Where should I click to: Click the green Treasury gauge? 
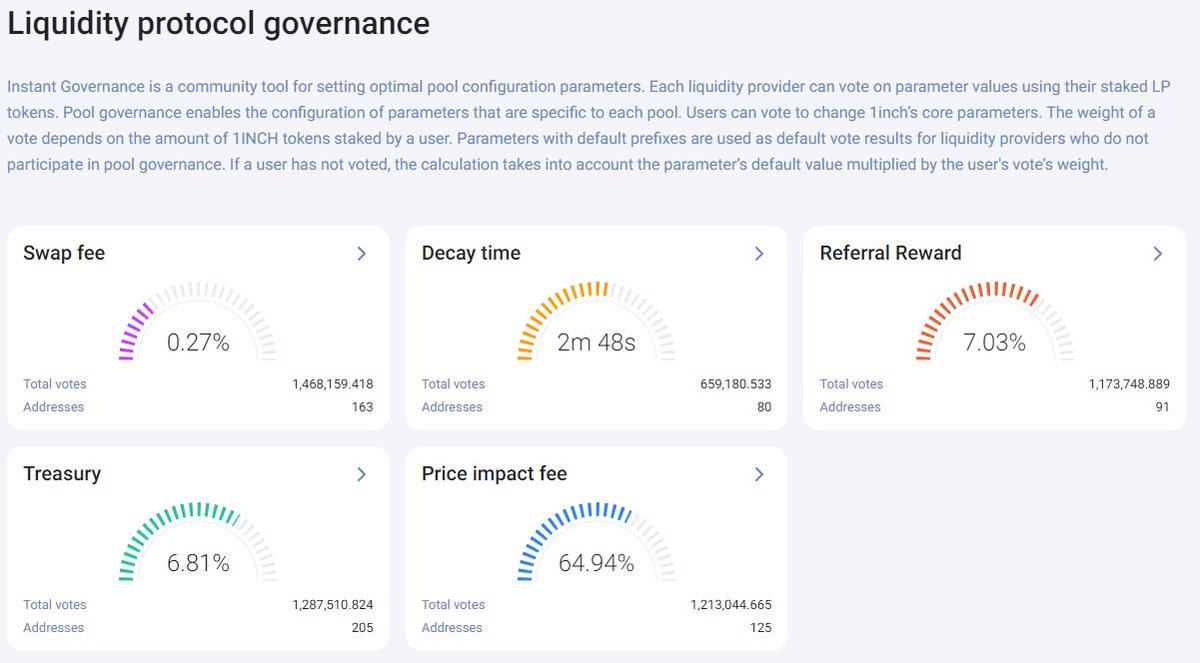[x=198, y=541]
